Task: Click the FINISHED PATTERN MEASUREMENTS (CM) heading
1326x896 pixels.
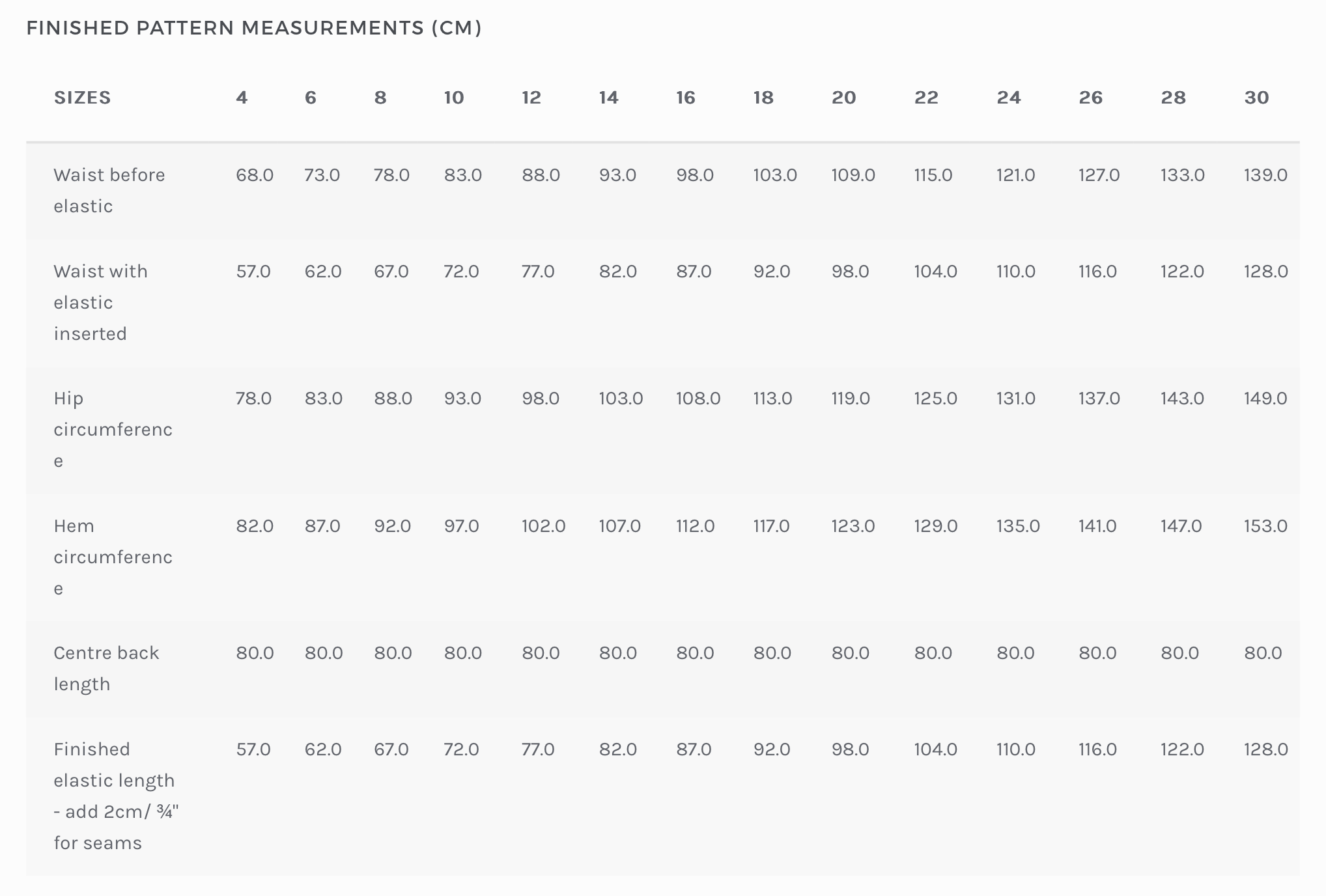Action: 254,28
